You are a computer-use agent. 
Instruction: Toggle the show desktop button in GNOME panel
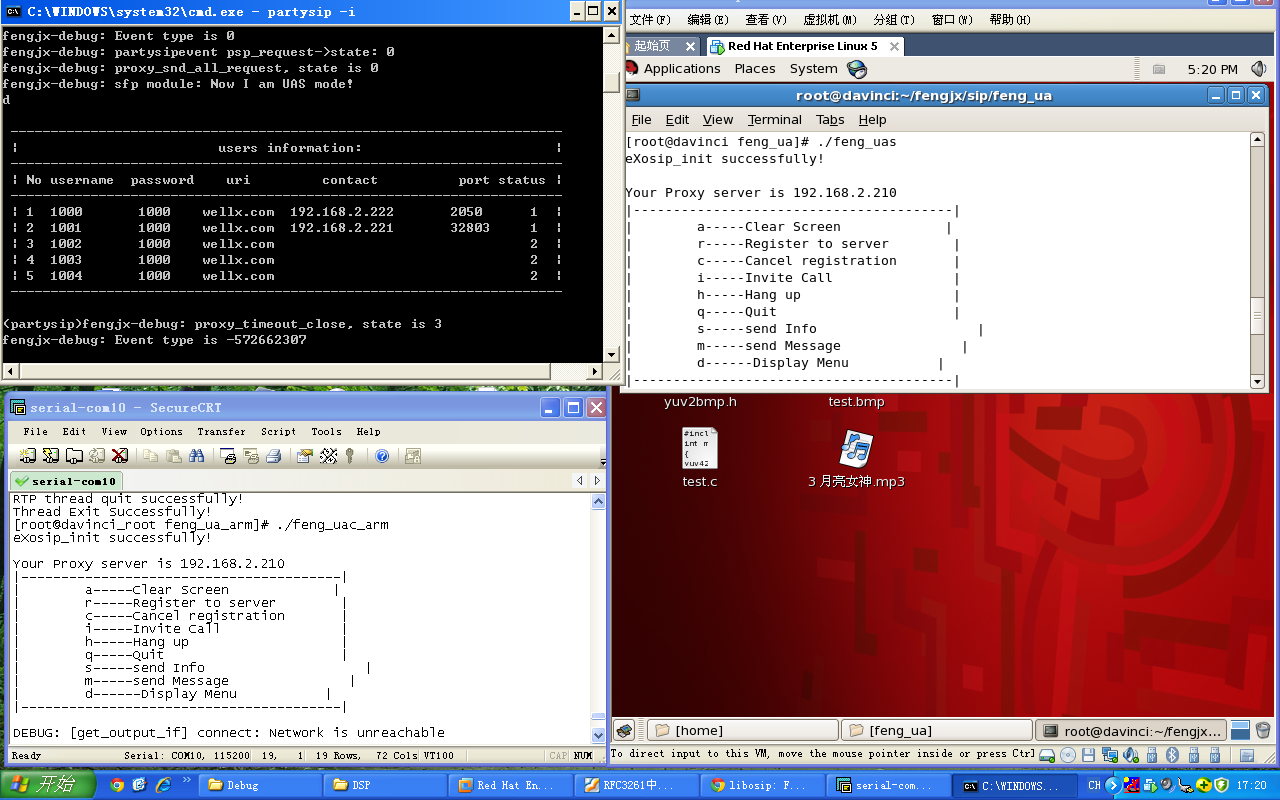(x=624, y=730)
